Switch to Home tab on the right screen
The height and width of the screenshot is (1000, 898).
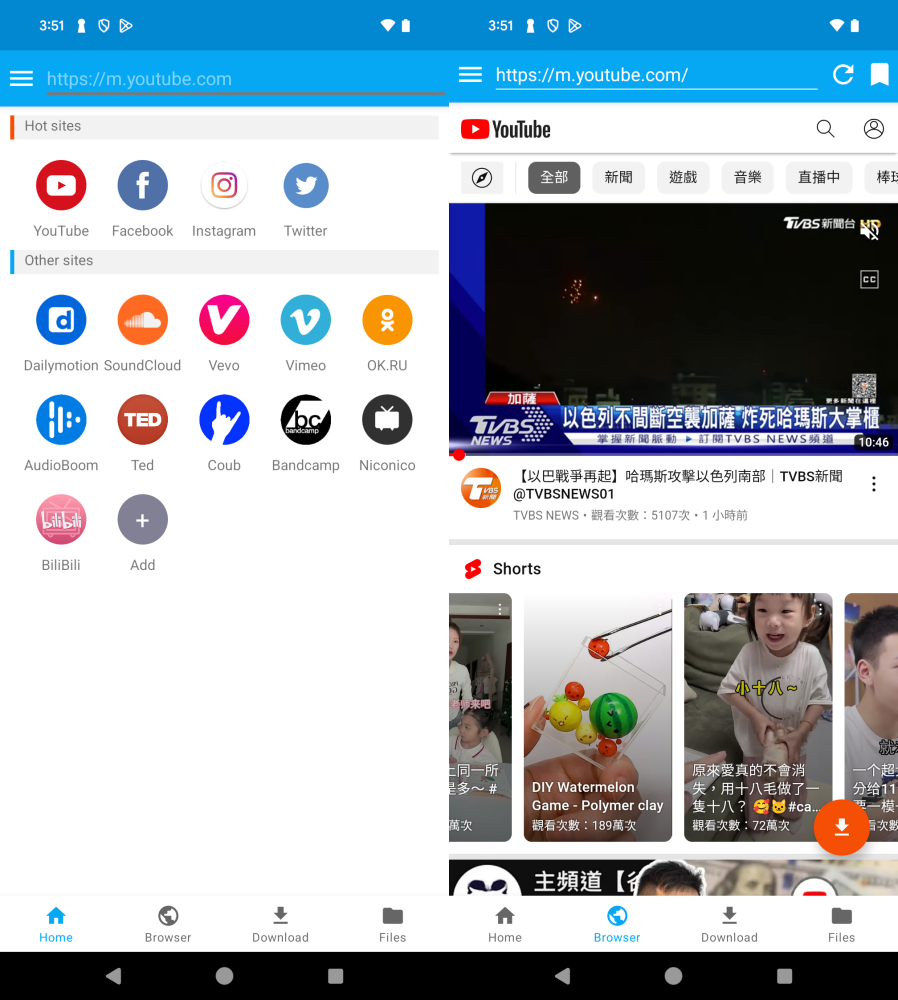[x=504, y=924]
